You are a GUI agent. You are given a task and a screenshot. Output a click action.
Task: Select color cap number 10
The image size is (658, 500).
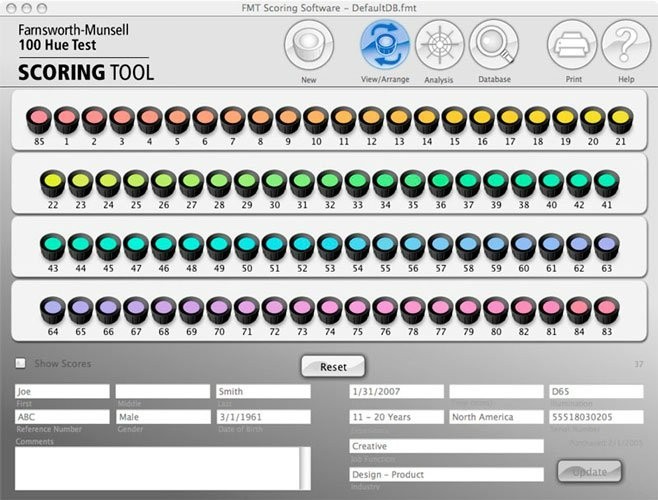[x=316, y=120]
